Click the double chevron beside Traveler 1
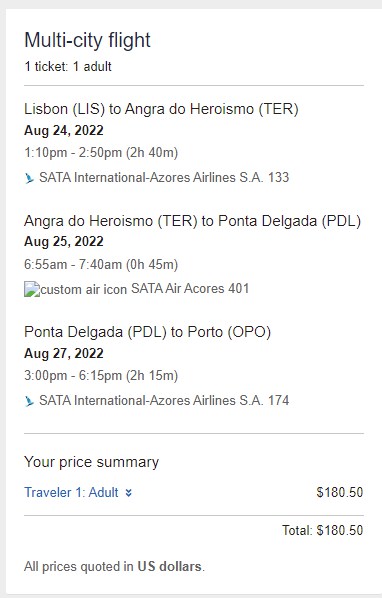The height and width of the screenshot is (598, 382). 128,493
